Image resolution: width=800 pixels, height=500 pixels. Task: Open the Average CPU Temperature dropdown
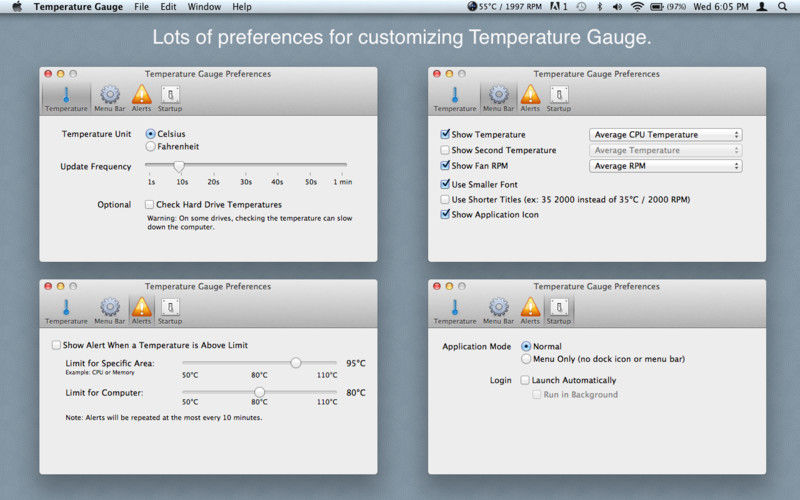click(665, 135)
